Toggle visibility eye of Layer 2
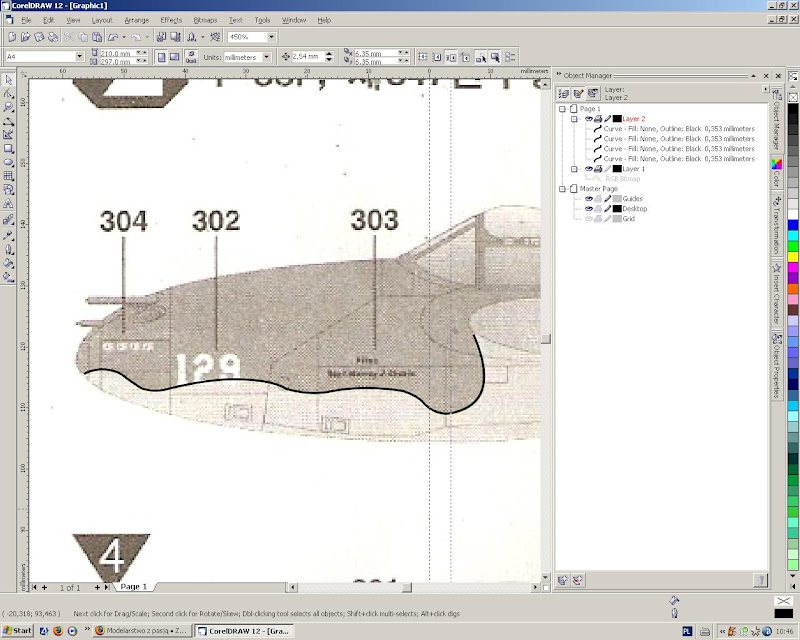The image size is (800, 640). [588, 119]
